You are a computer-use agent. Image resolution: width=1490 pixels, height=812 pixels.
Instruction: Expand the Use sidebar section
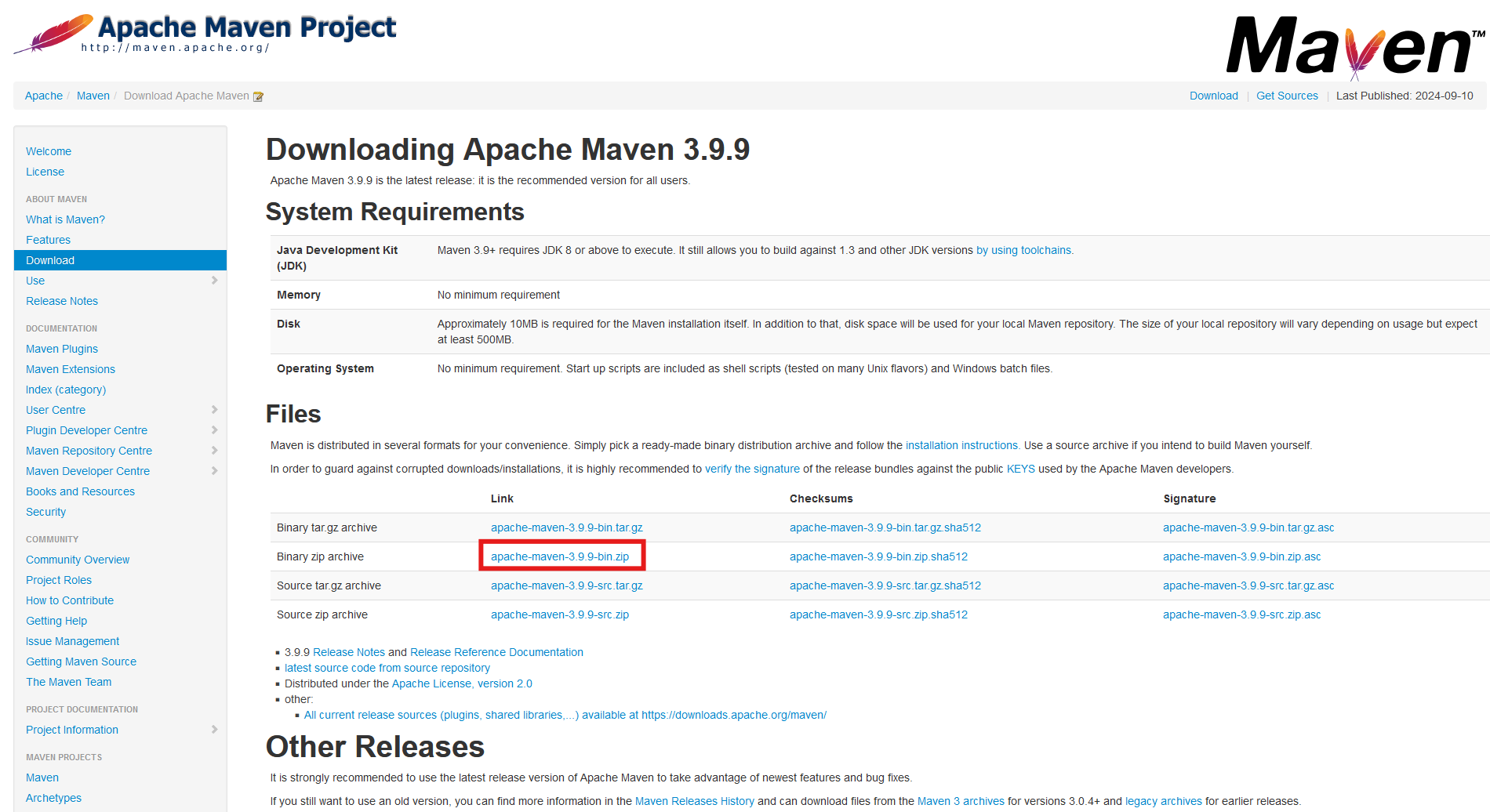click(214, 281)
